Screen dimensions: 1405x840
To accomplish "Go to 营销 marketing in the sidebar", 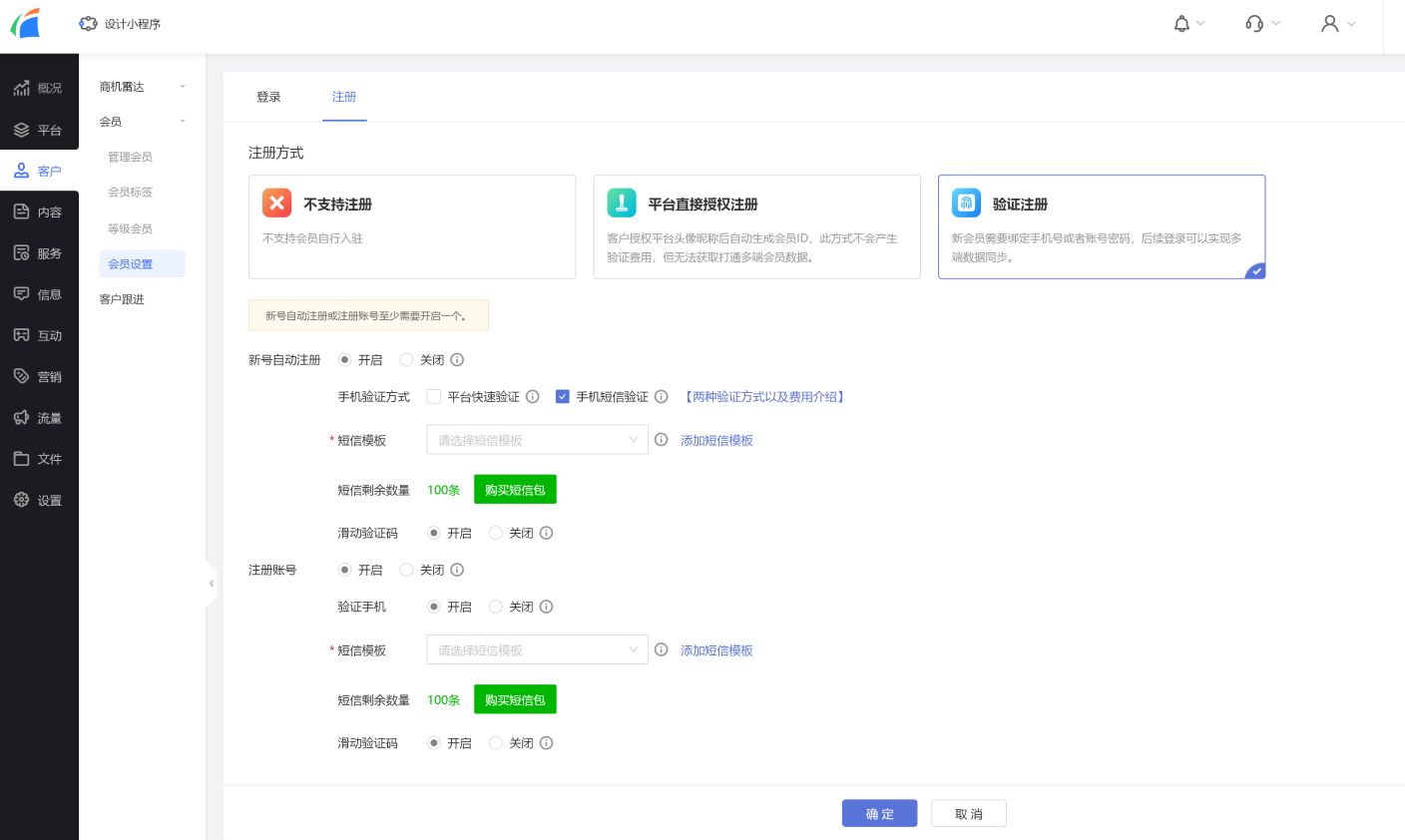I will [x=39, y=376].
